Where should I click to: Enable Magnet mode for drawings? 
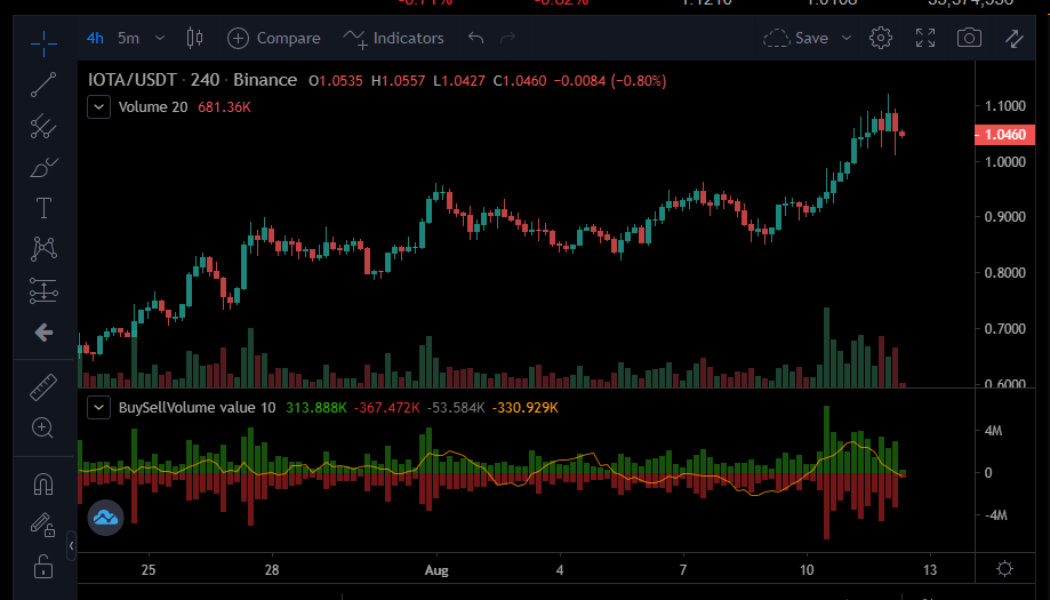[43, 483]
